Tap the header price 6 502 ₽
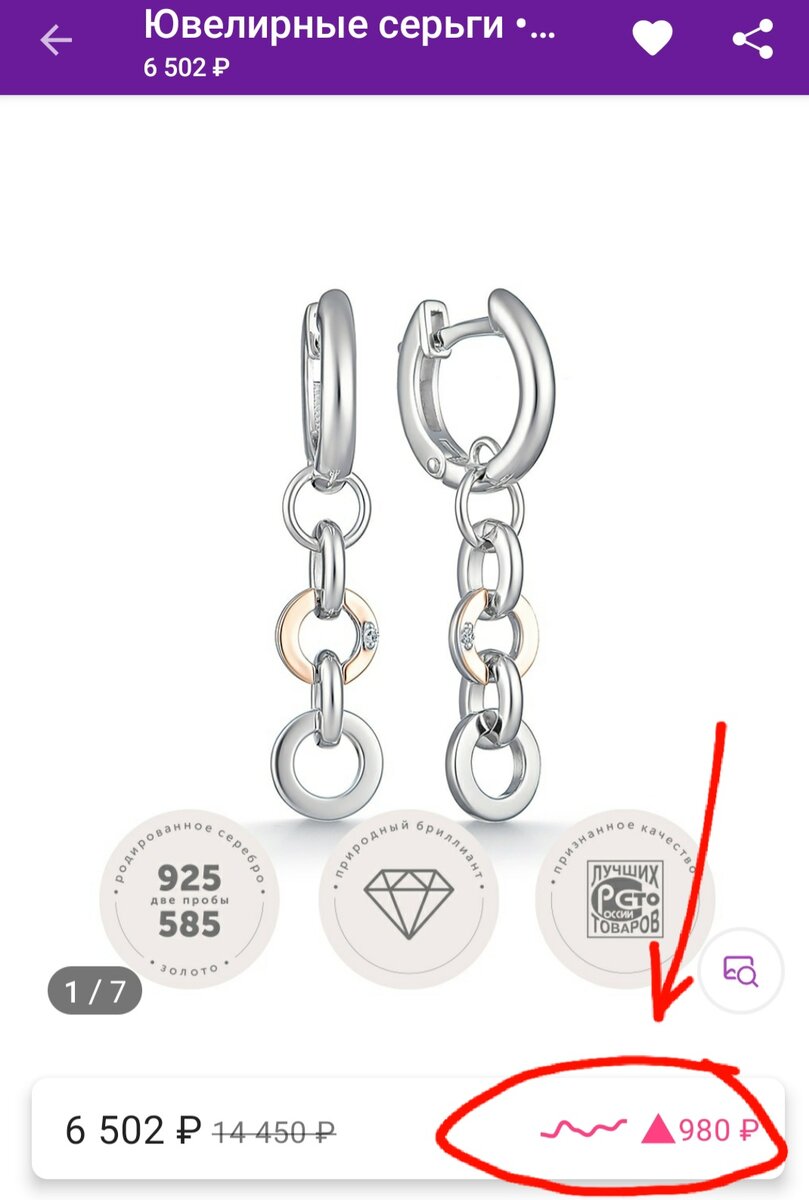The width and height of the screenshot is (809, 1200). click(187, 68)
